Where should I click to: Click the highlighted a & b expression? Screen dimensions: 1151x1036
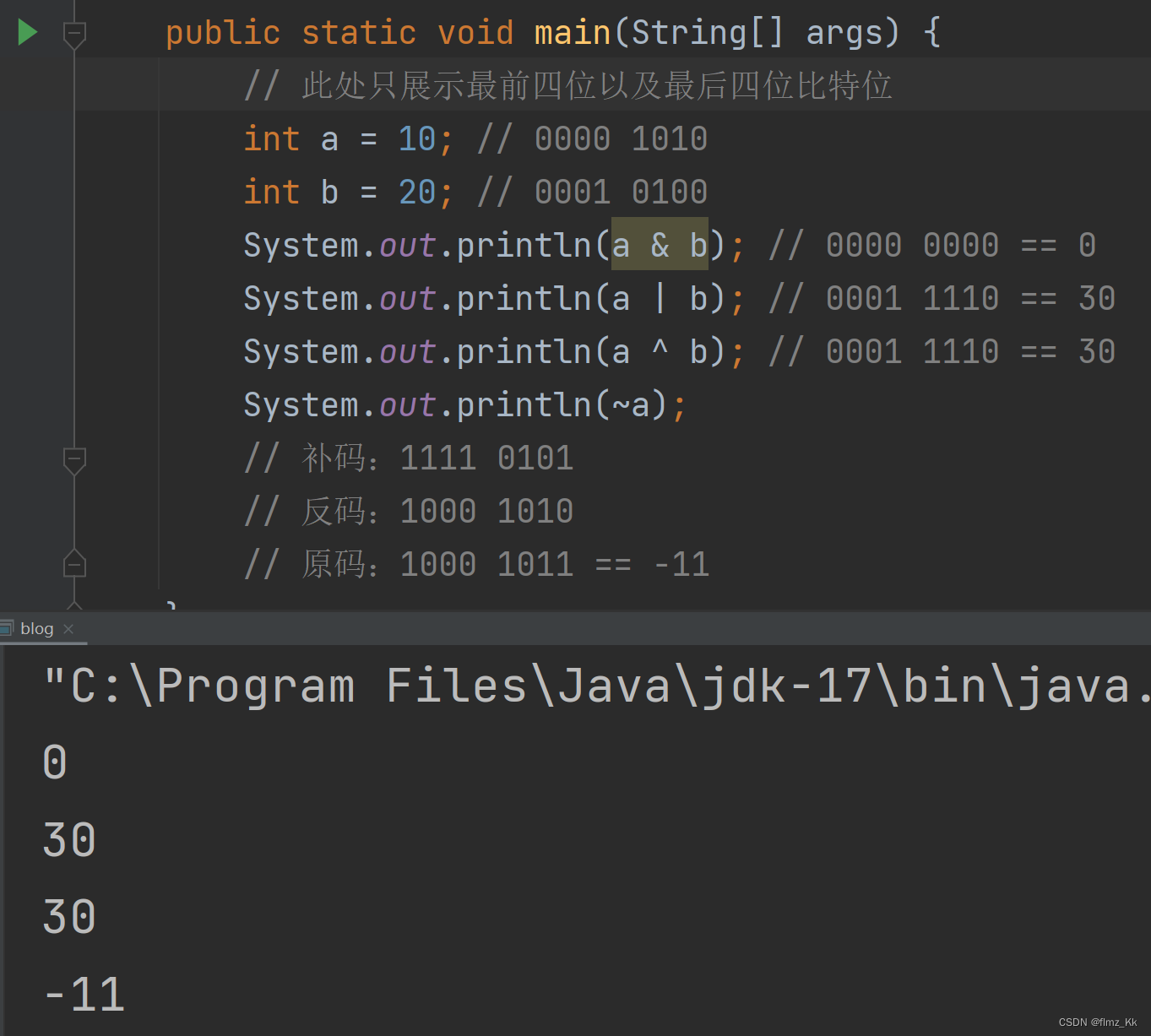pyautogui.click(x=660, y=245)
